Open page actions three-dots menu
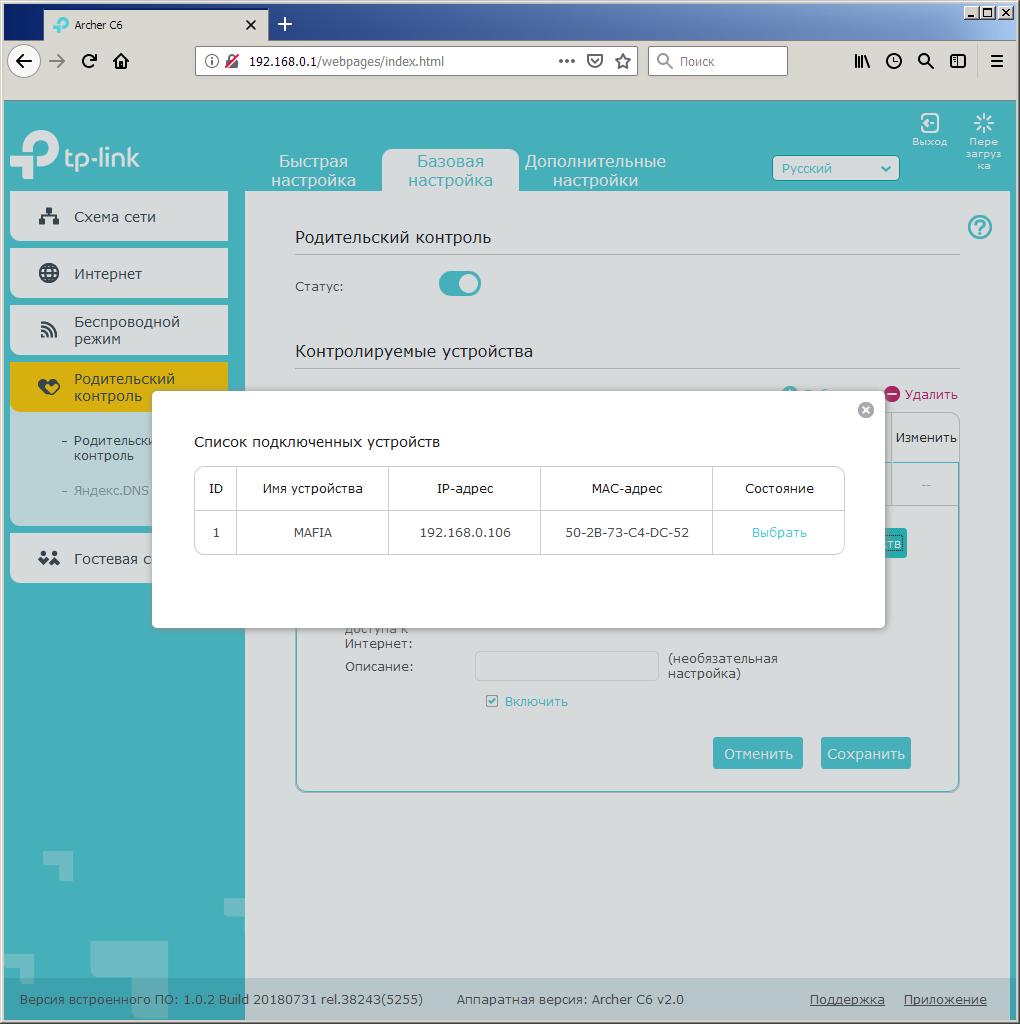Viewport: 1020px width, 1024px height. 567,61
